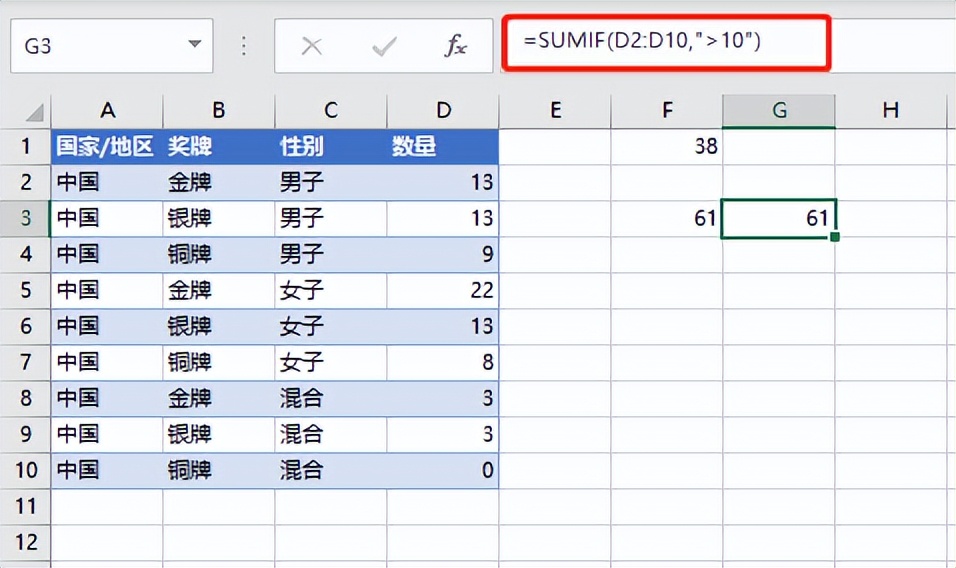This screenshot has height=568, width=956.
Task: Select row 1 header
Action: point(26,146)
